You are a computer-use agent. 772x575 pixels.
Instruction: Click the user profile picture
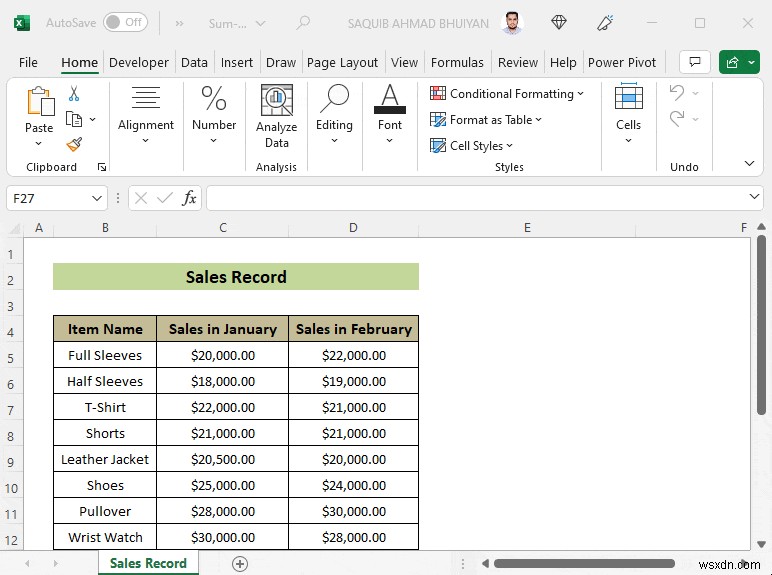click(512, 23)
